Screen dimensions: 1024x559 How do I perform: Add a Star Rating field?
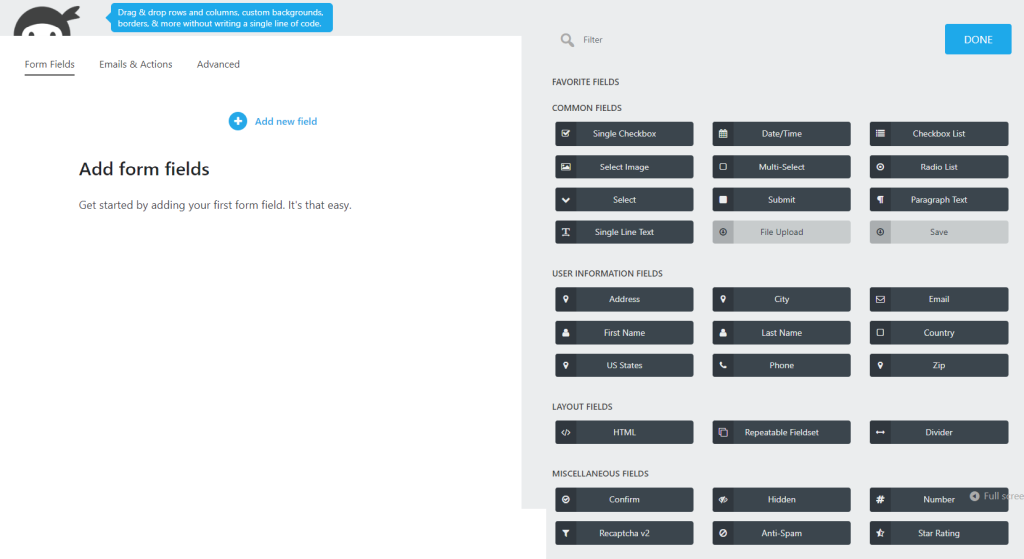(939, 533)
